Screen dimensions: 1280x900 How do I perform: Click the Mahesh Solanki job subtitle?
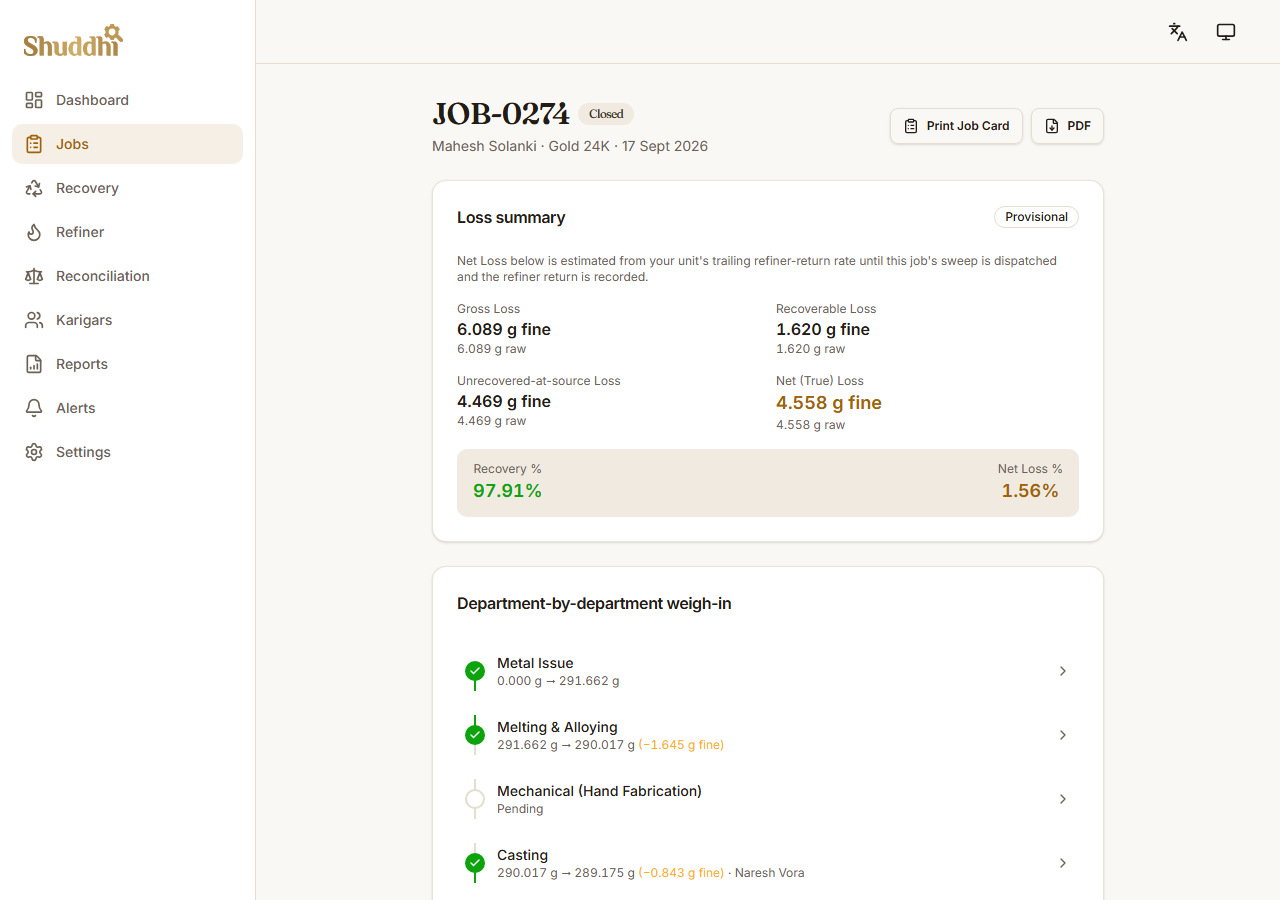[570, 146]
